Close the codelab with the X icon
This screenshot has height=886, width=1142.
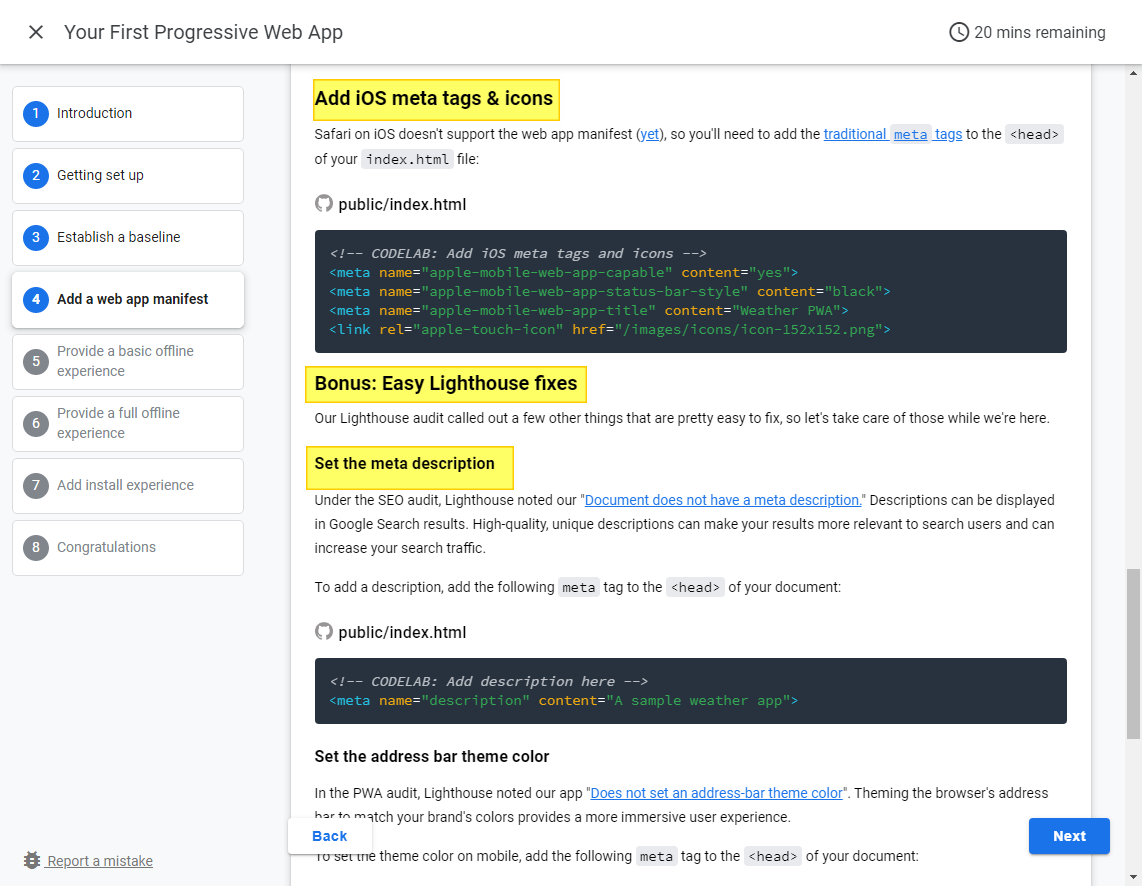click(36, 32)
